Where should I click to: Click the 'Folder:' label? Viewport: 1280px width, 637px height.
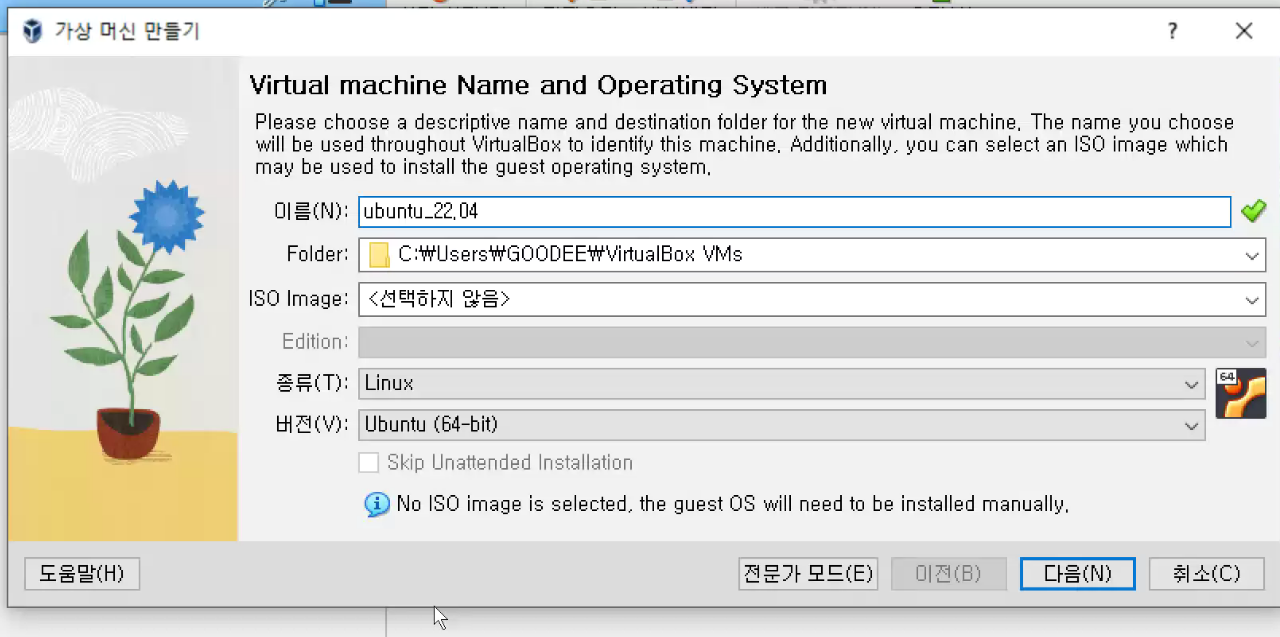click(316, 255)
